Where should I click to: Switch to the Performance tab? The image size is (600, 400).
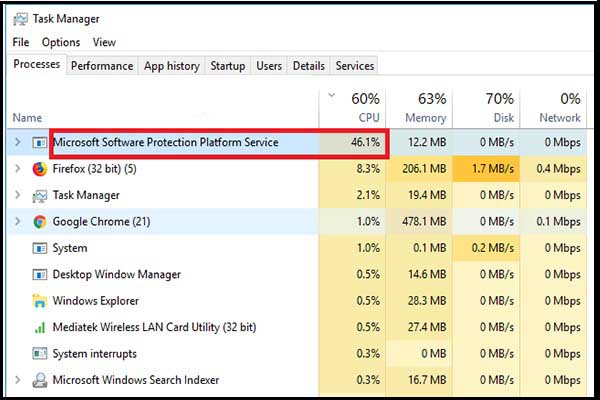102,66
